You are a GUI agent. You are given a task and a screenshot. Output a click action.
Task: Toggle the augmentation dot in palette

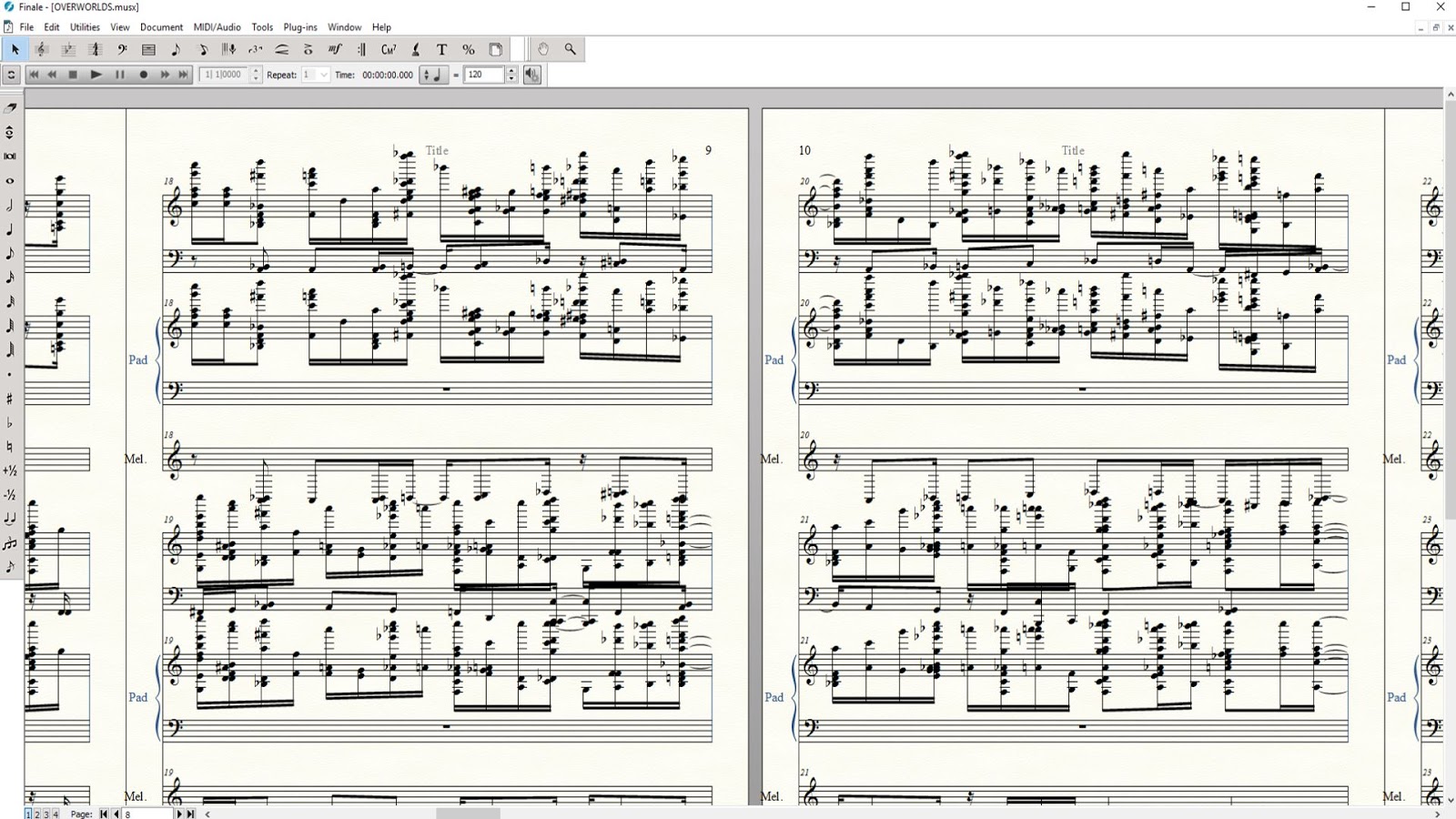tap(10, 374)
